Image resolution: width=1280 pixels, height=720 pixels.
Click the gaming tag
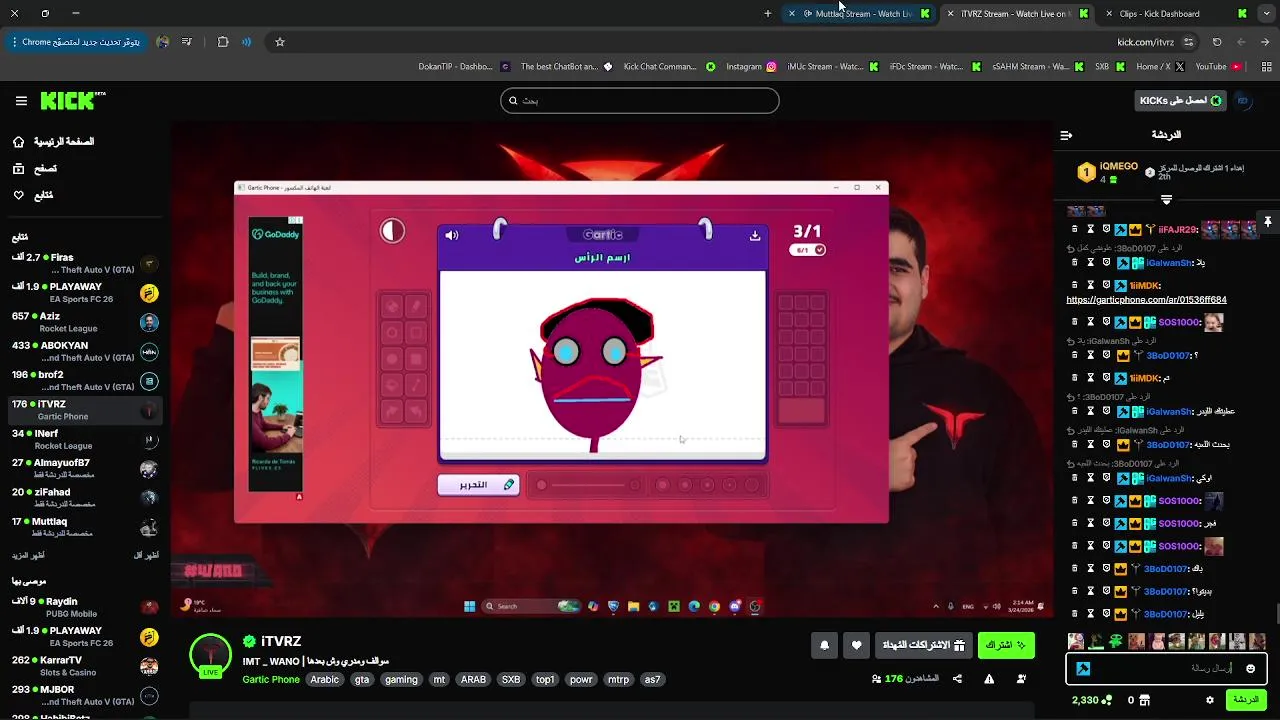[401, 679]
